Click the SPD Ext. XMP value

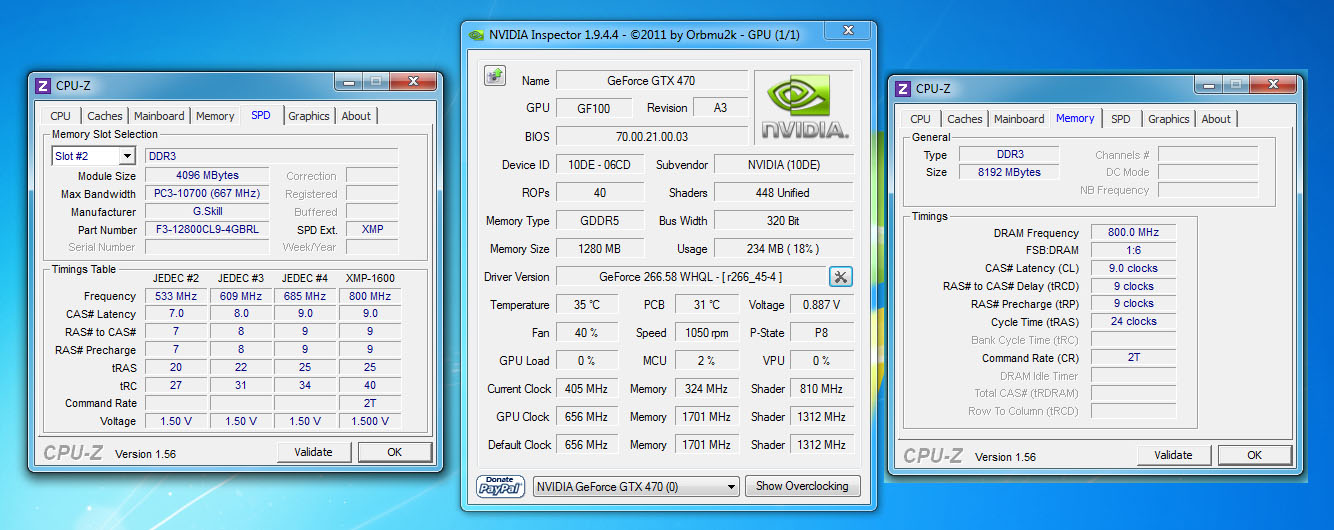coord(372,230)
